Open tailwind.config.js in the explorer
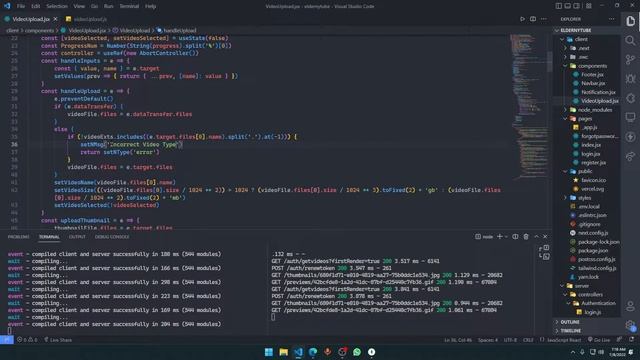The image size is (640, 360). coord(596,268)
